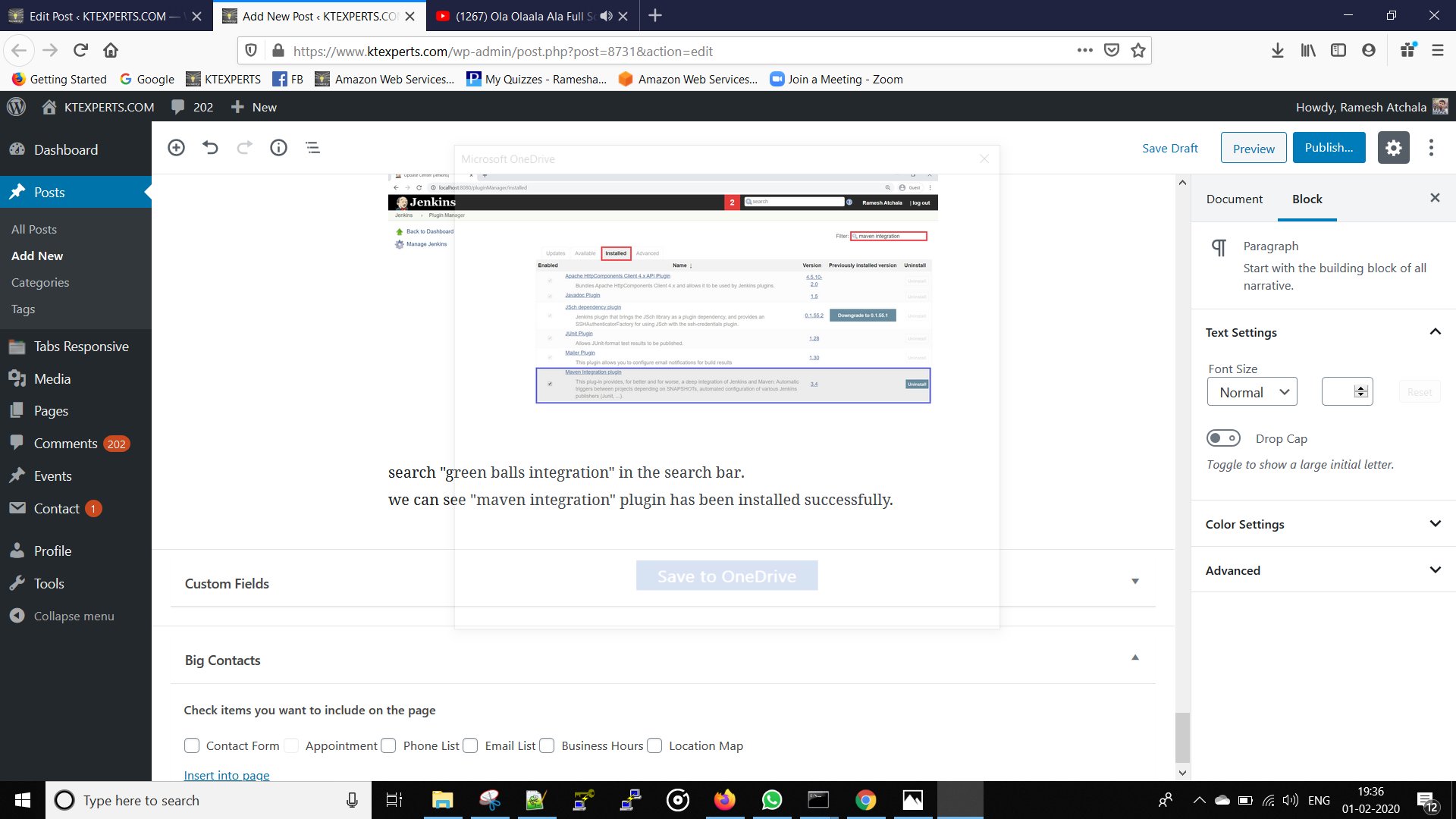This screenshot has width=1456, height=819.
Task: Open Firefox Downloads arrow icon
Action: (1278, 51)
